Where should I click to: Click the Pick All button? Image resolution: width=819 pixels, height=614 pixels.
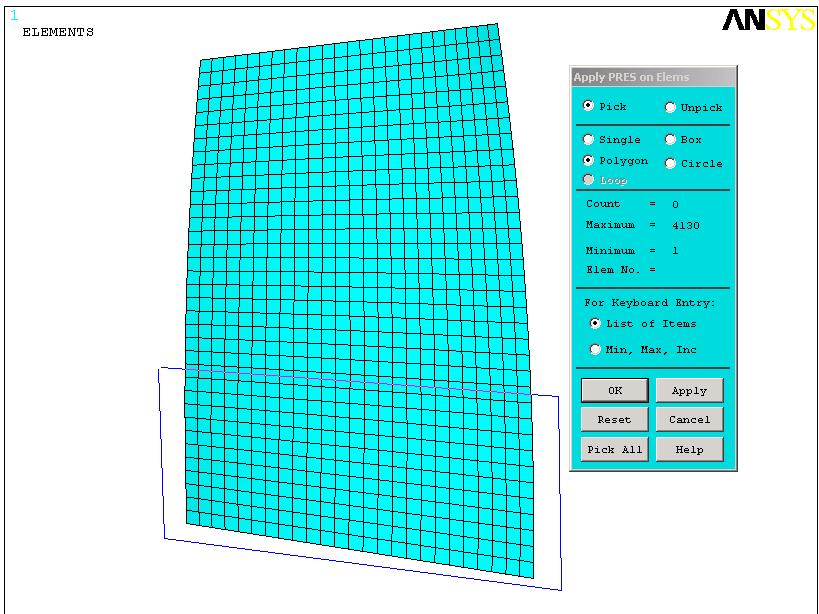tap(615, 450)
